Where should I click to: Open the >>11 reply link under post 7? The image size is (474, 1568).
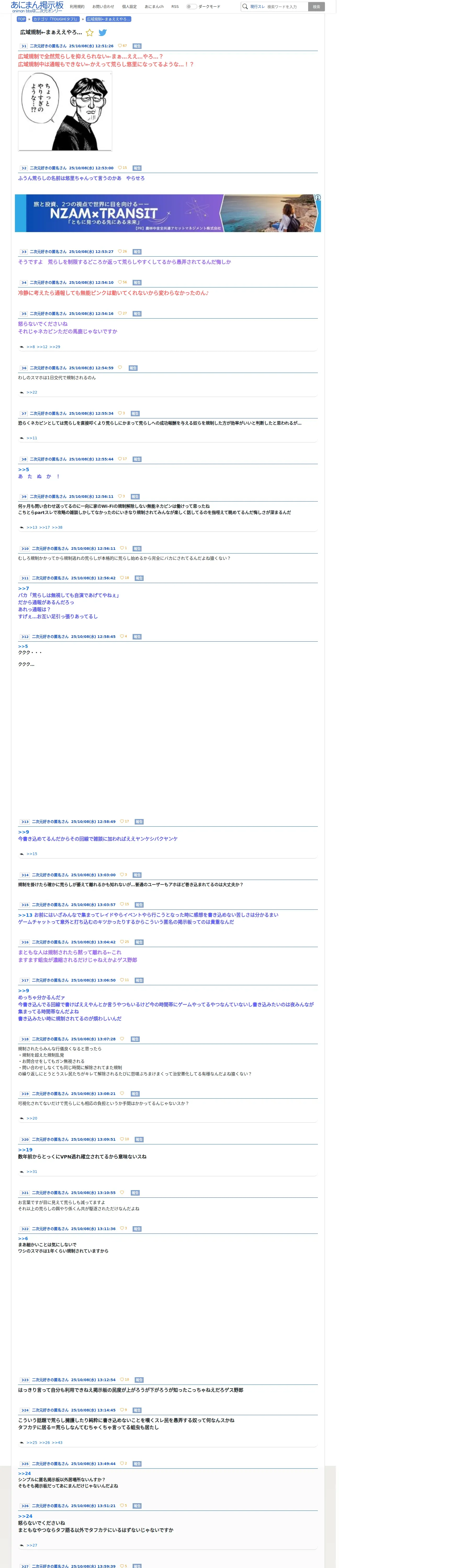click(x=32, y=438)
